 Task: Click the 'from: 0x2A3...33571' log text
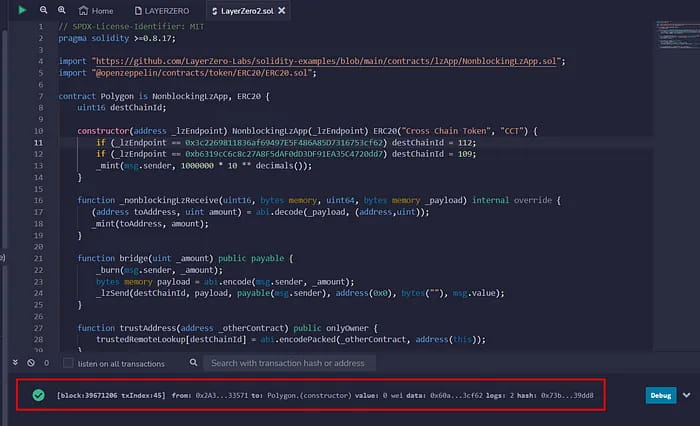pyautogui.click(x=210, y=395)
